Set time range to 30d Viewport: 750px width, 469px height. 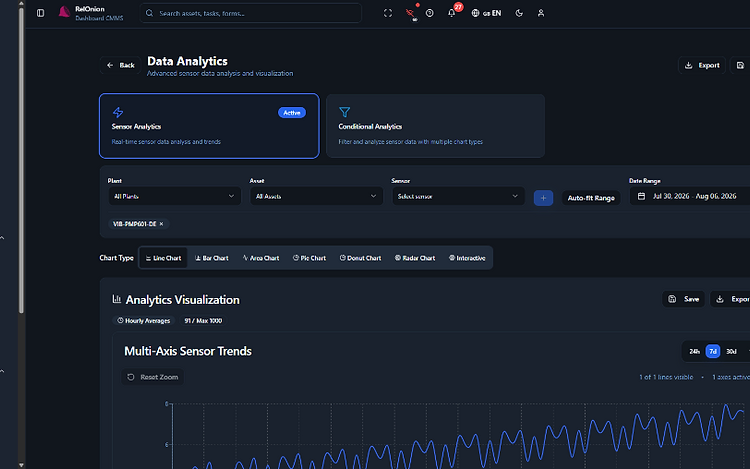tap(731, 351)
